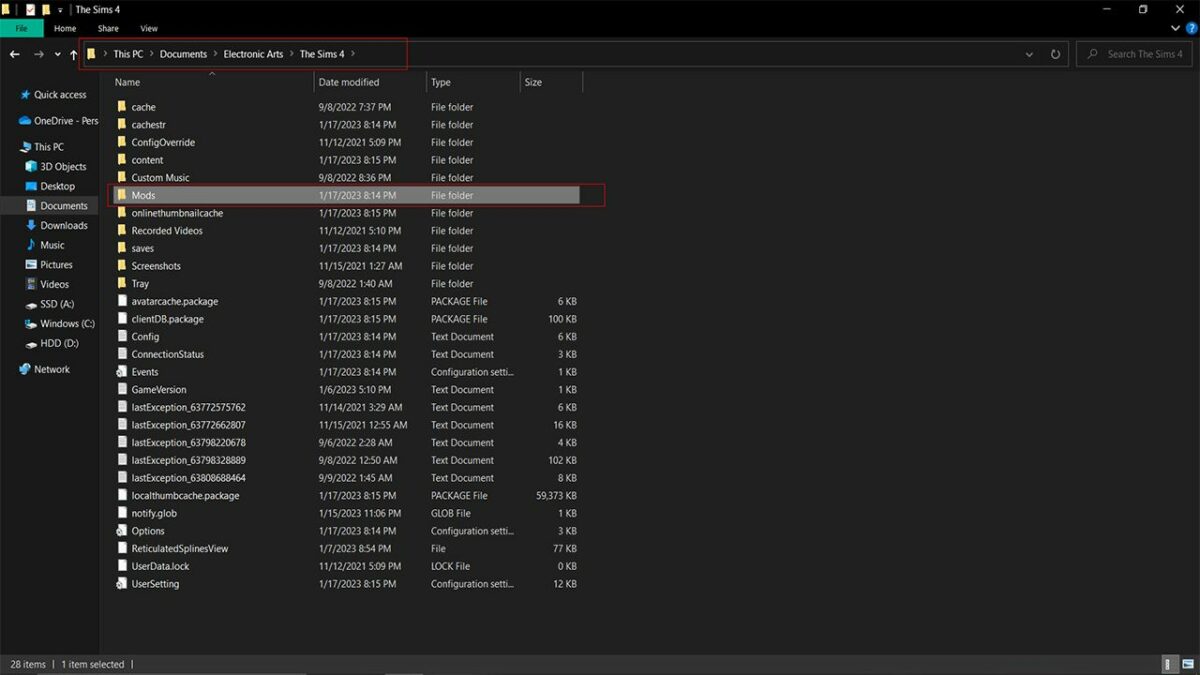The height and width of the screenshot is (675, 1200).
Task: Switch to the View ribbon tab
Action: click(x=148, y=28)
